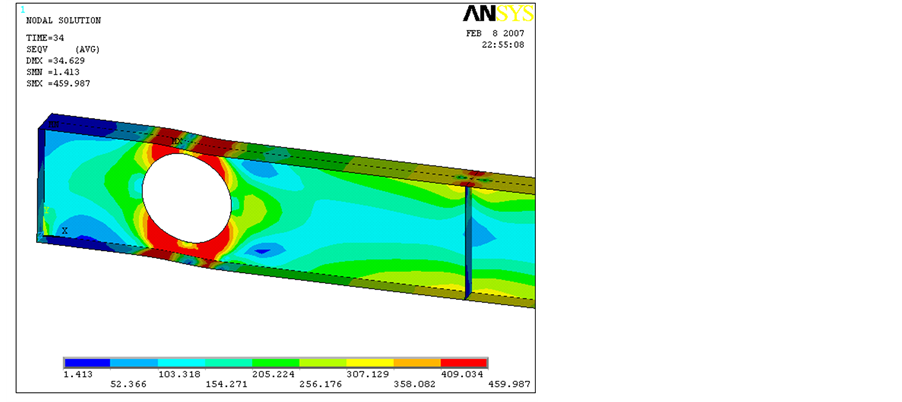Click the NODAL SOLUTION title text
Image resolution: width=902 pixels, height=402 pixels.
point(63,20)
